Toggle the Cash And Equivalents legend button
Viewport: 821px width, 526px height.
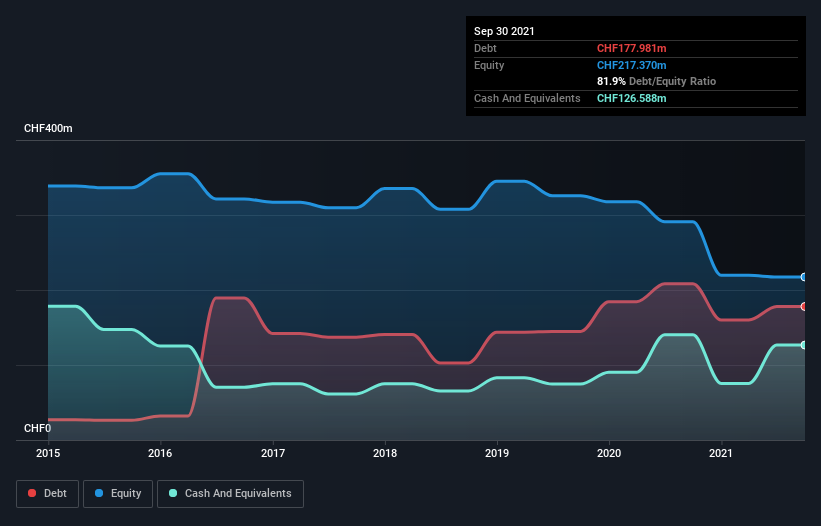pyautogui.click(x=230, y=494)
